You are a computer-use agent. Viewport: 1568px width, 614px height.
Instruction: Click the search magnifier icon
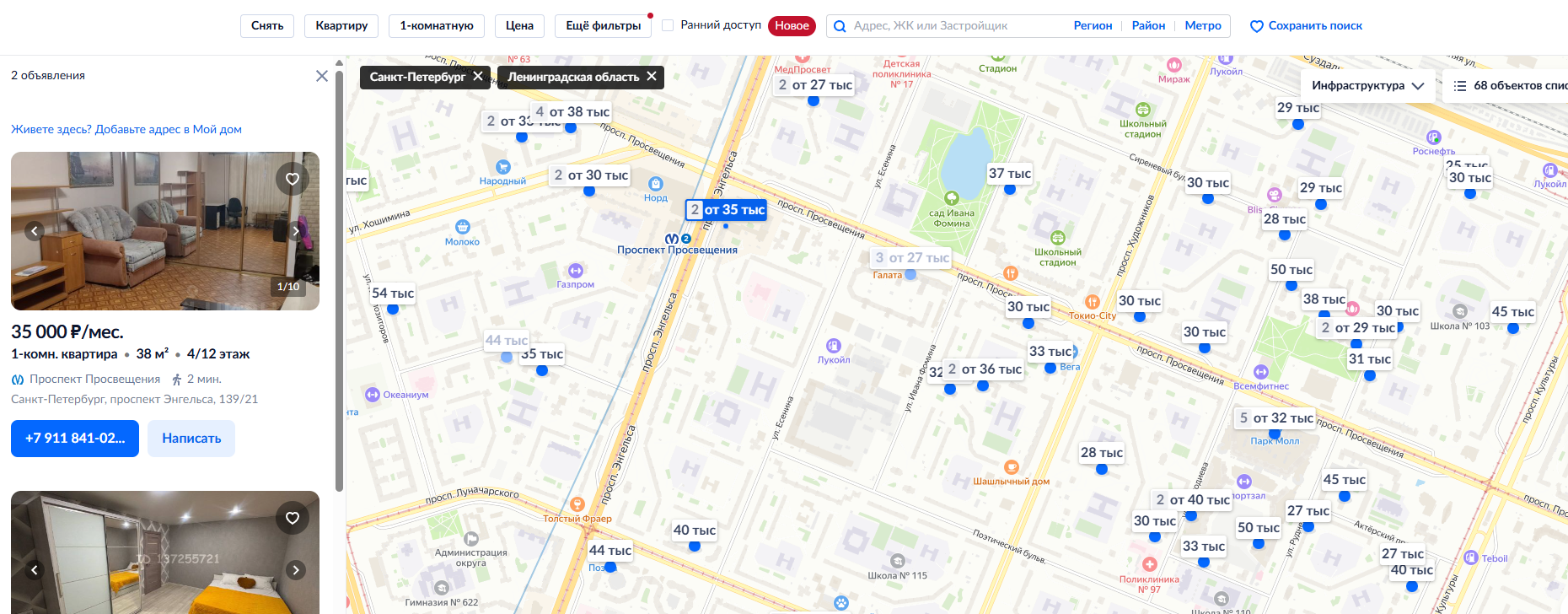tap(840, 26)
